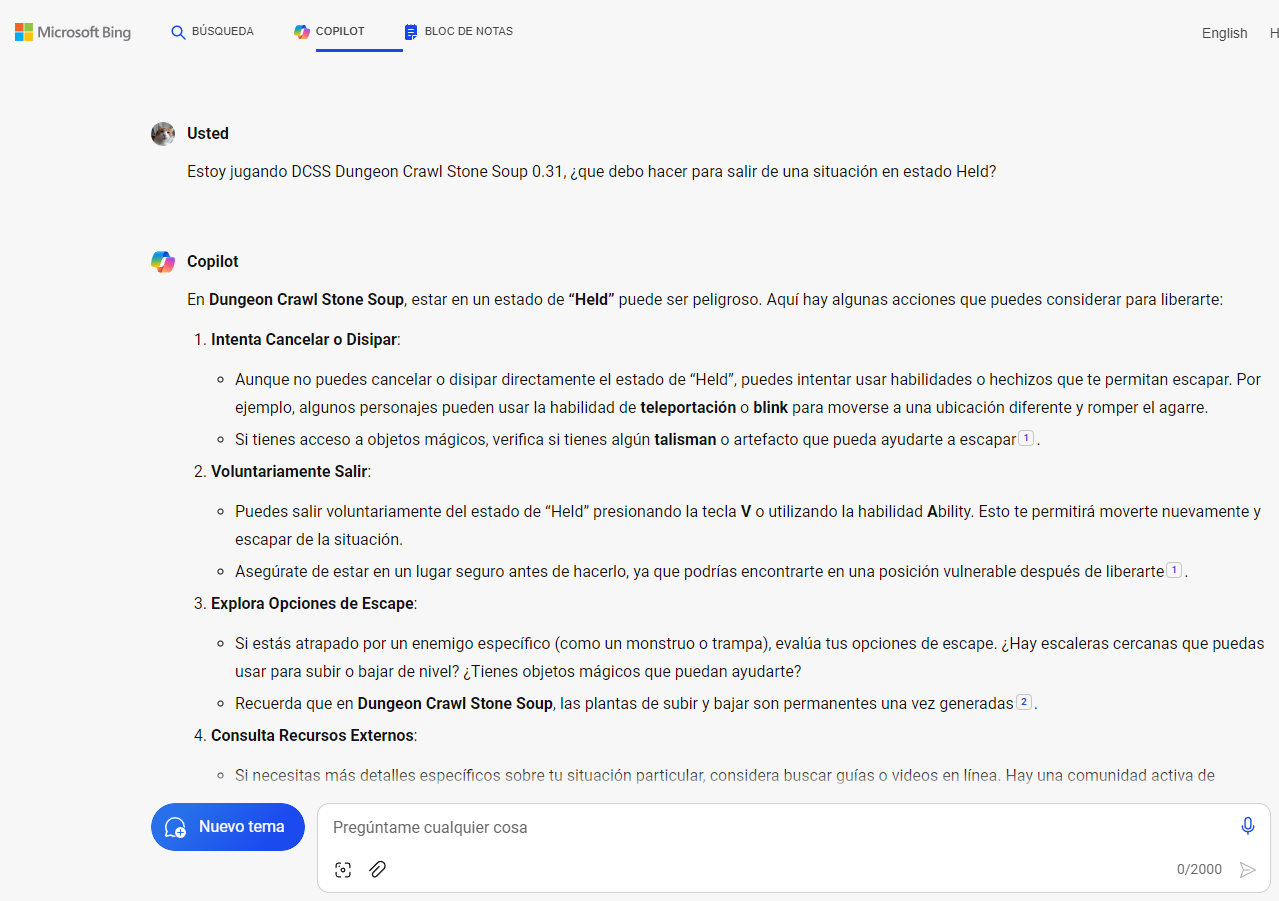The height and width of the screenshot is (901, 1279).
Task: Click the user avatar next to Usted
Action: point(163,134)
